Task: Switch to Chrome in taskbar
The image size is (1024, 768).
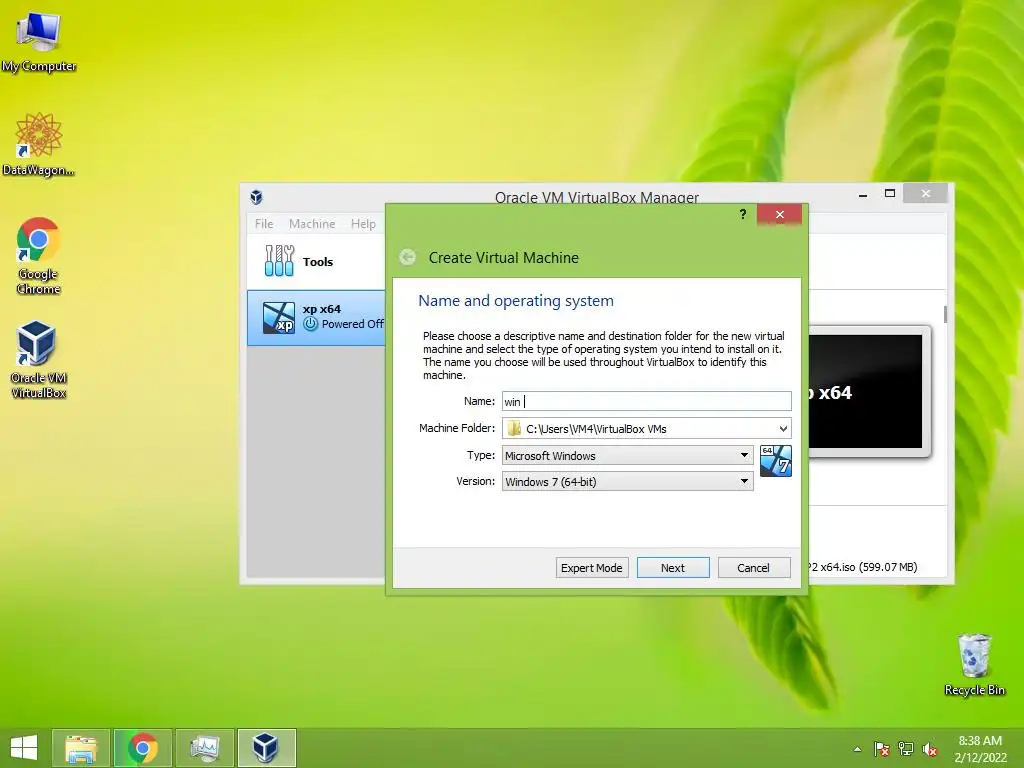Action: [142, 748]
